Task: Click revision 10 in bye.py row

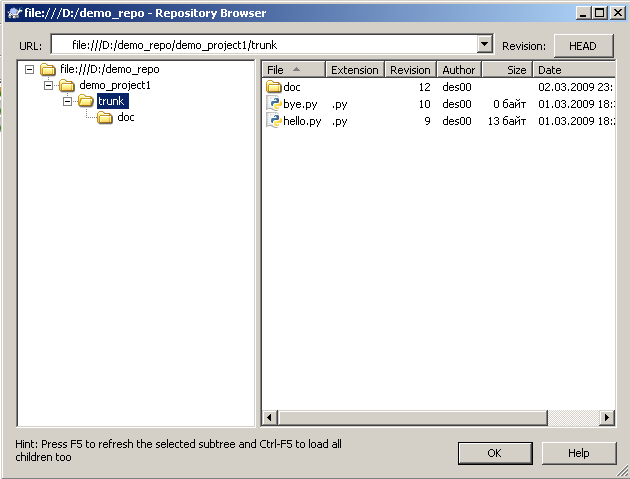Action: tap(424, 104)
